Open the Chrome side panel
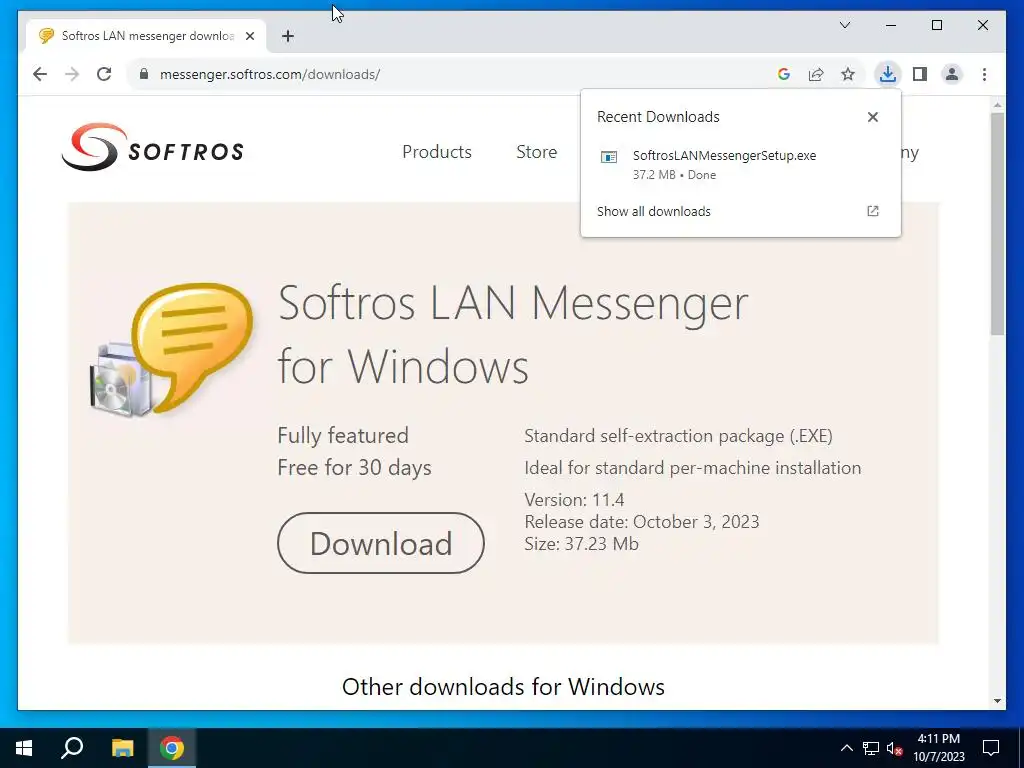1024x768 pixels. click(x=920, y=74)
